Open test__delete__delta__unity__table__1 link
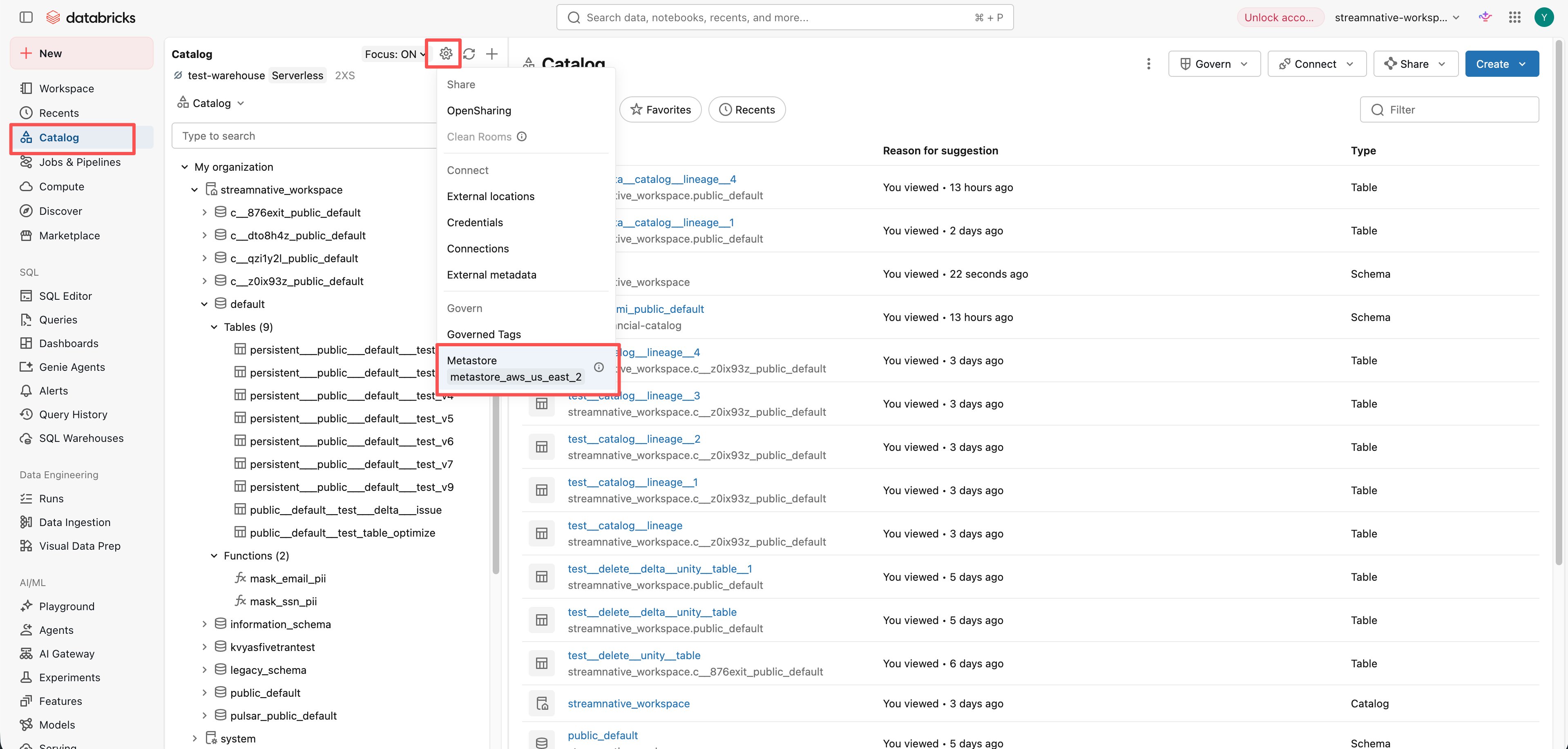The width and height of the screenshot is (1568, 749). click(660, 569)
